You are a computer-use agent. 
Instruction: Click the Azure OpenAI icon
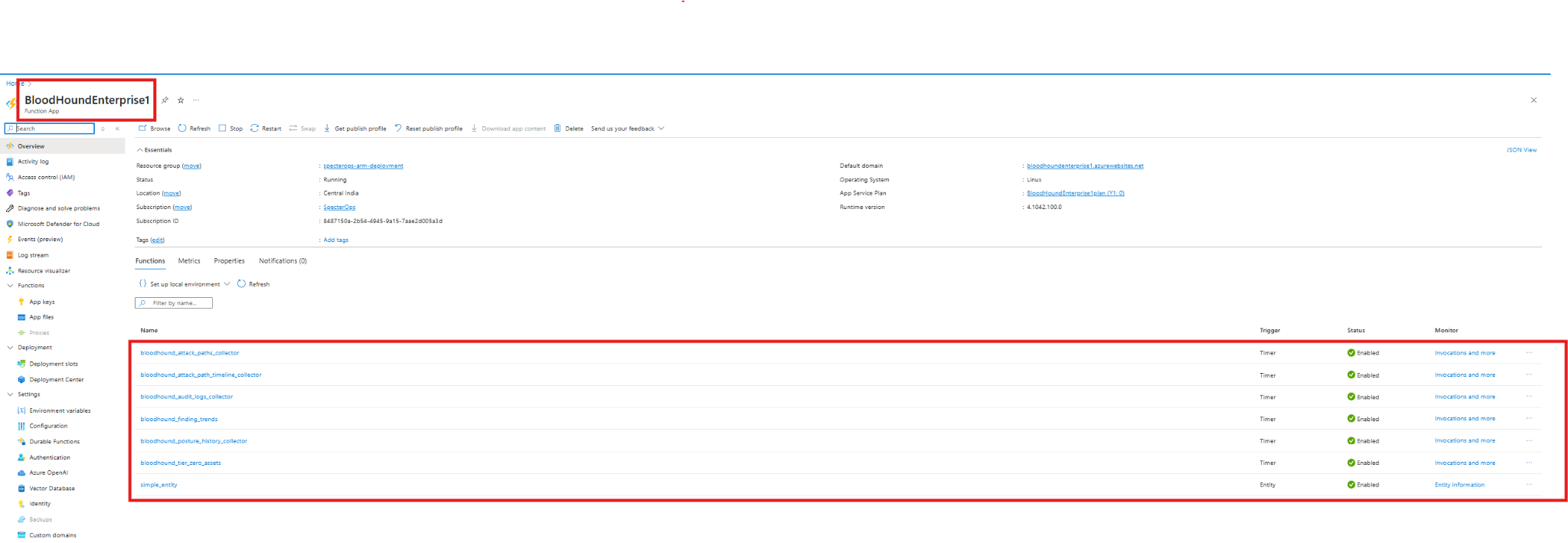(21, 473)
